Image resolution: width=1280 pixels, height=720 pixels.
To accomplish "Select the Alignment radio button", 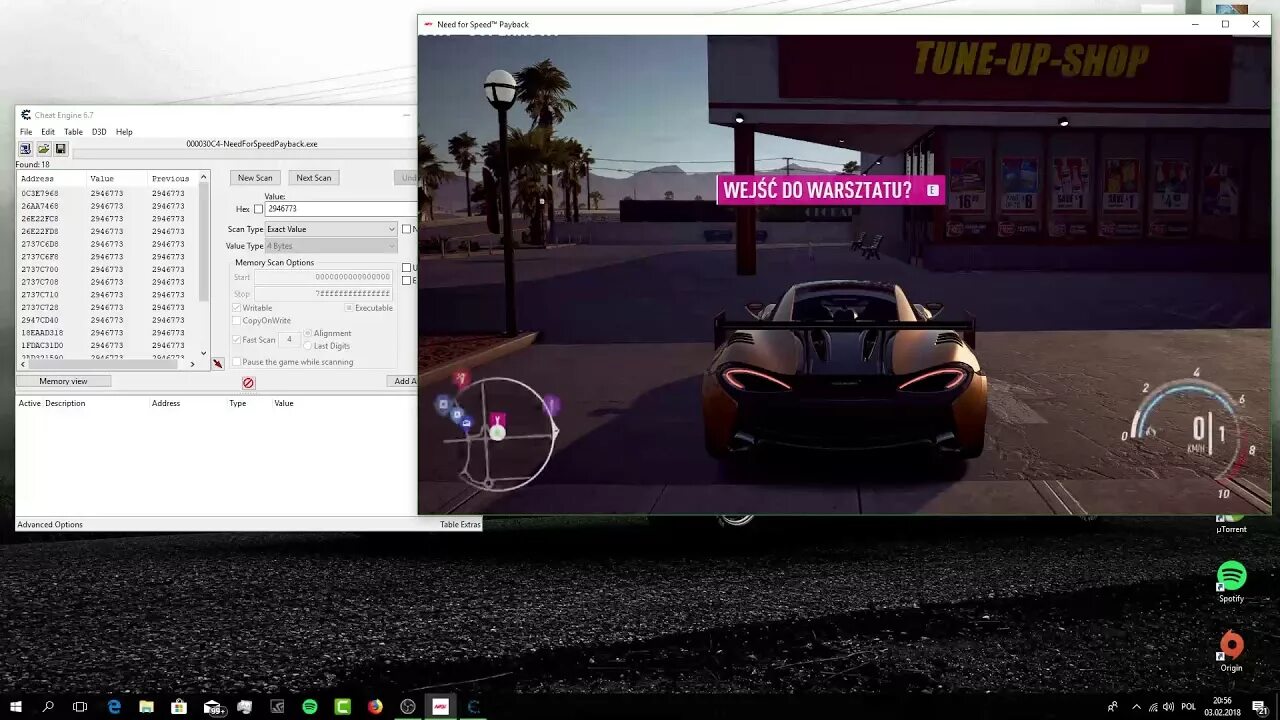I will pyautogui.click(x=308, y=333).
